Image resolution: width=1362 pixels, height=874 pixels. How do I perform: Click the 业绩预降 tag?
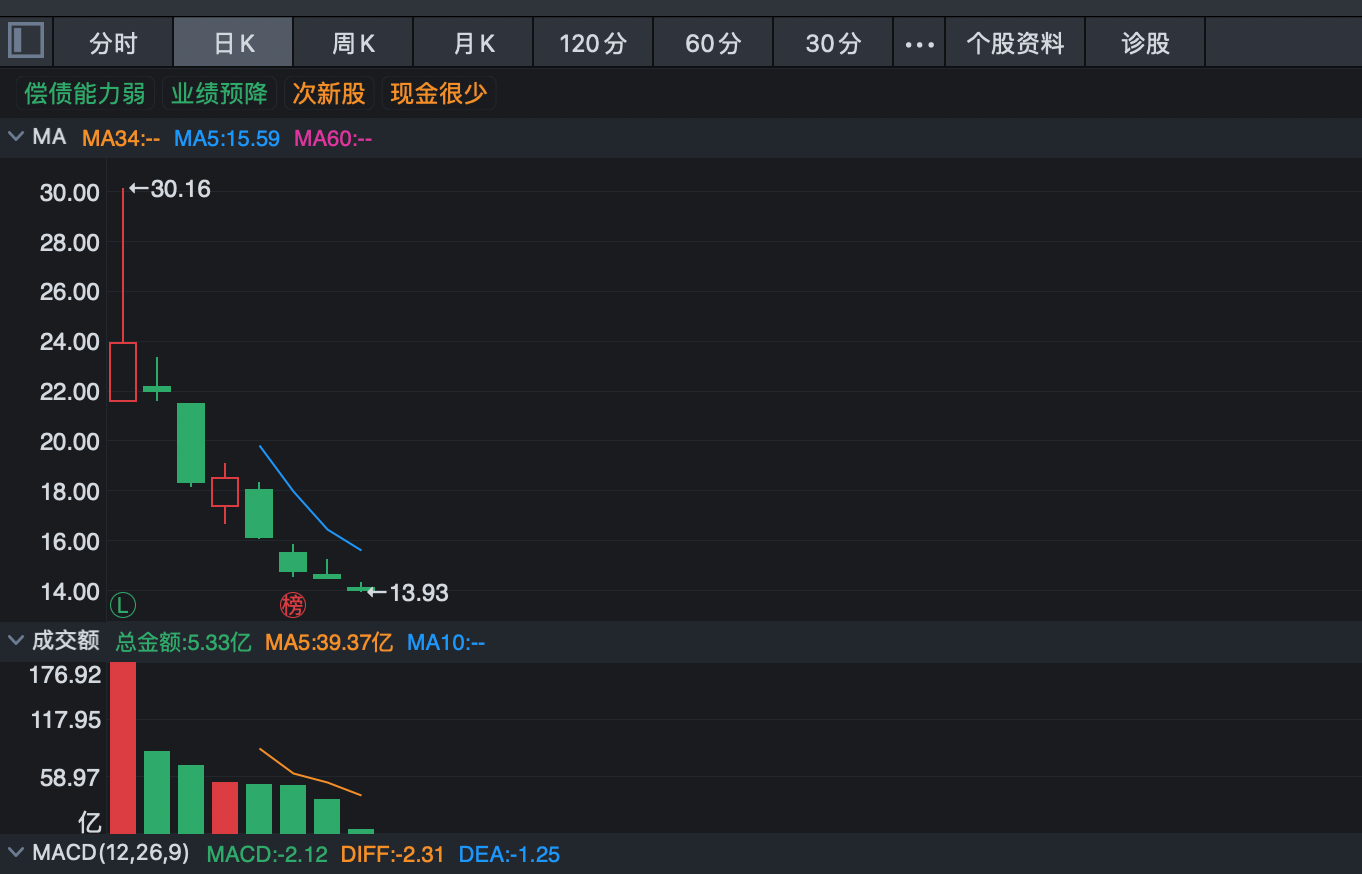pyautogui.click(x=219, y=94)
